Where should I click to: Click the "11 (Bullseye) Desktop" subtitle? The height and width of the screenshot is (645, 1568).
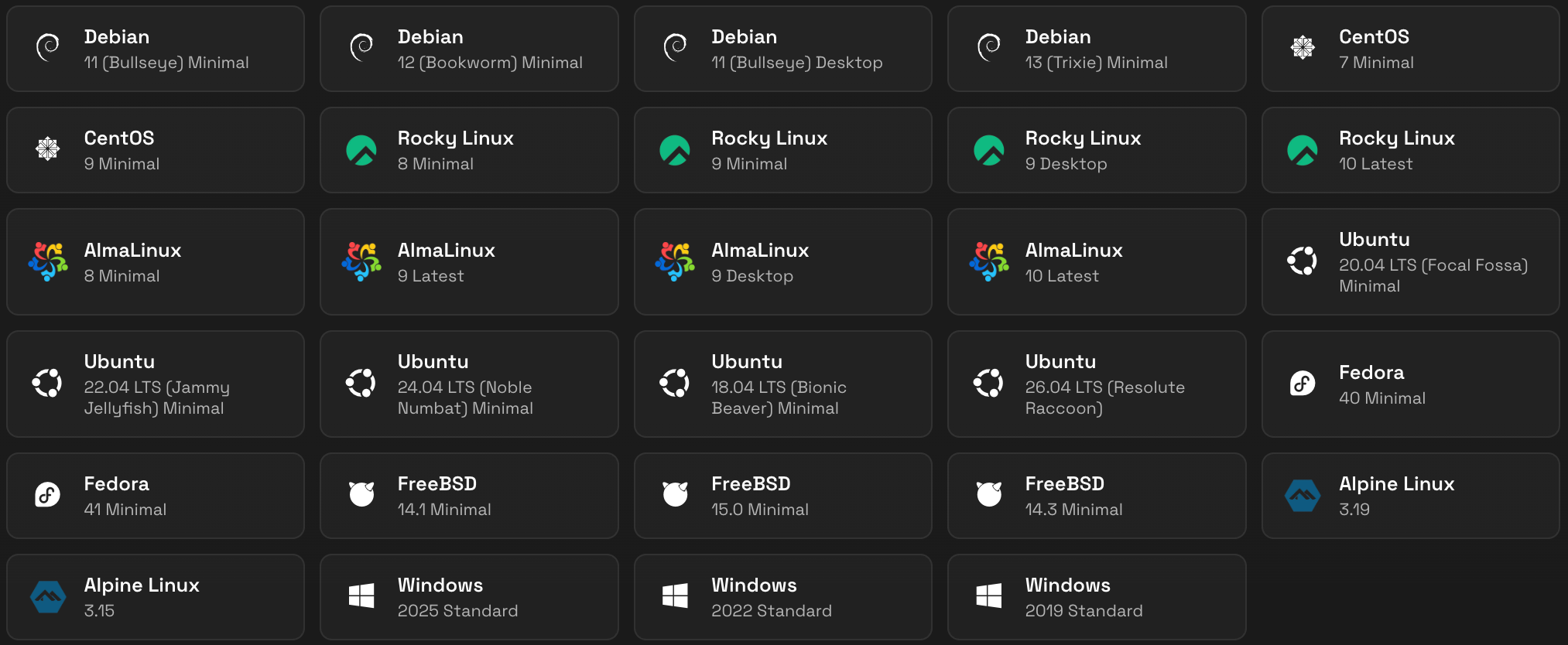[796, 63]
